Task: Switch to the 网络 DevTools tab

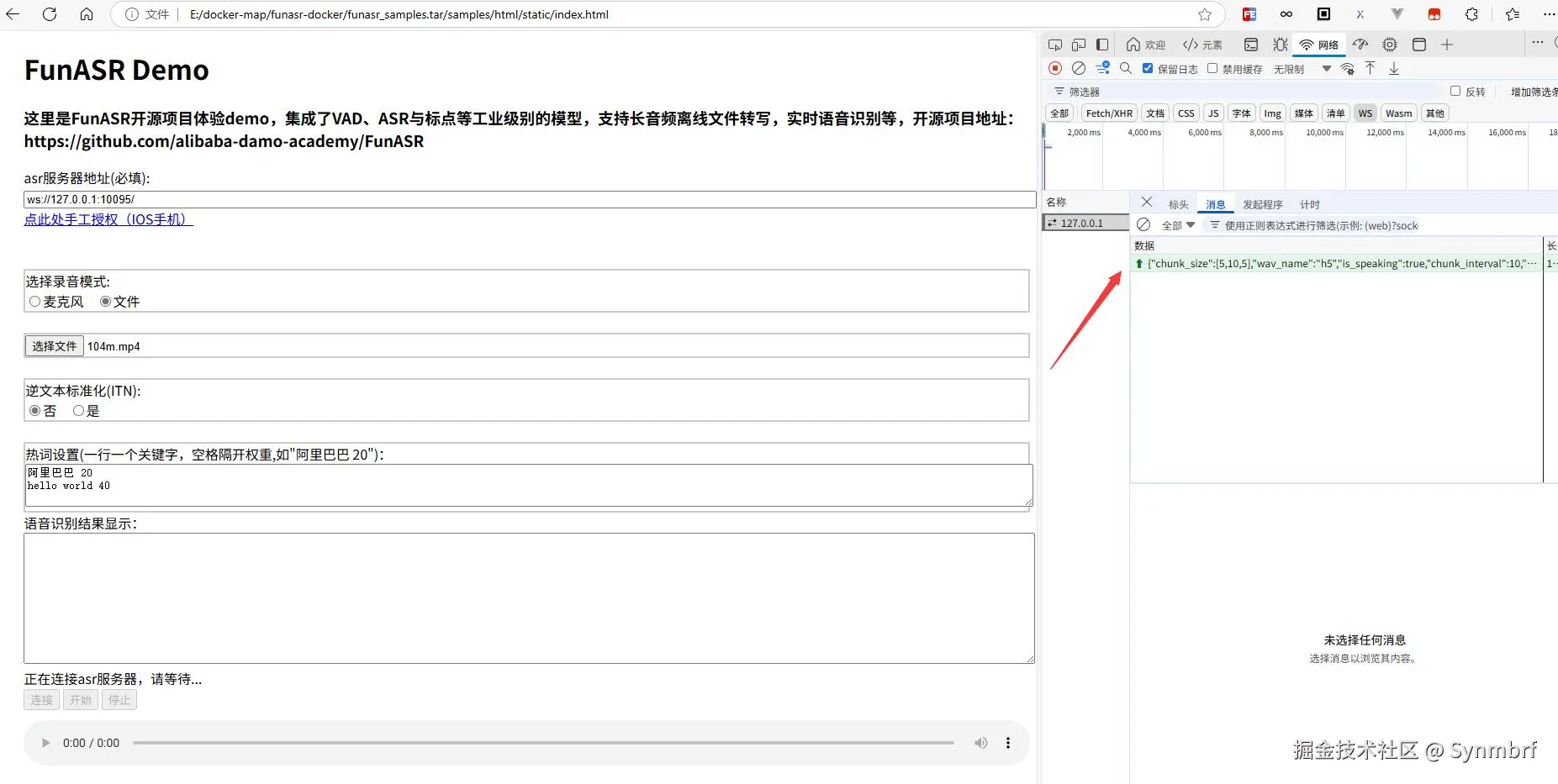Action: click(x=1319, y=45)
